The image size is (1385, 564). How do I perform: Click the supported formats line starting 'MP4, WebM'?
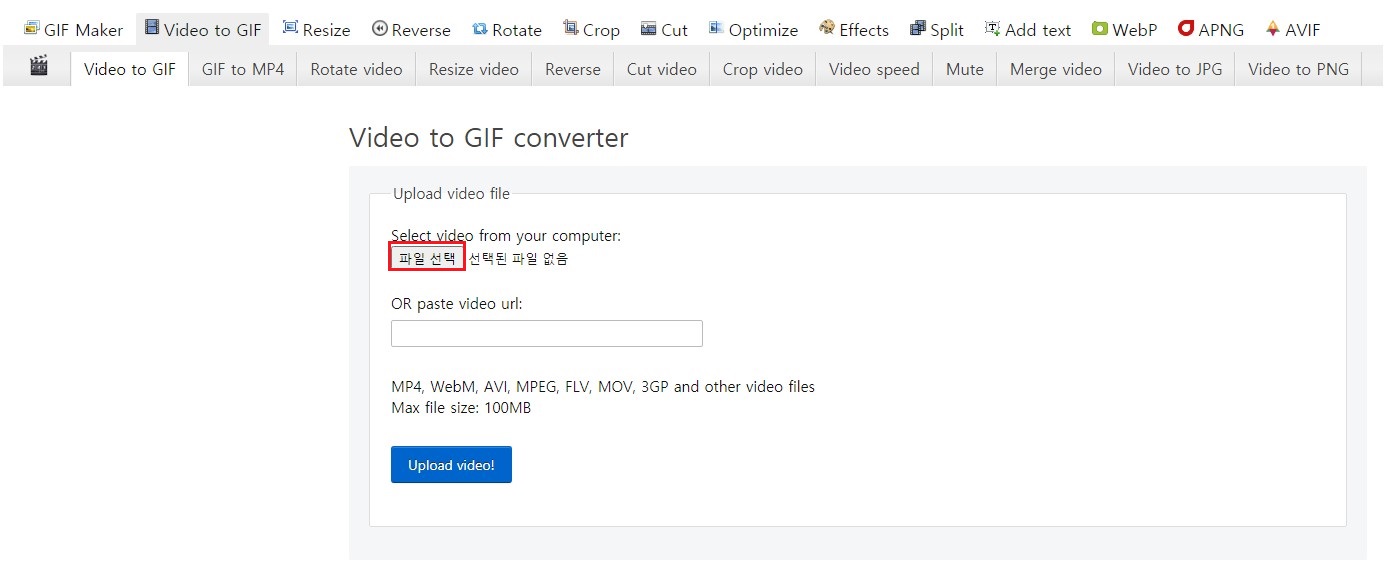[x=603, y=386]
